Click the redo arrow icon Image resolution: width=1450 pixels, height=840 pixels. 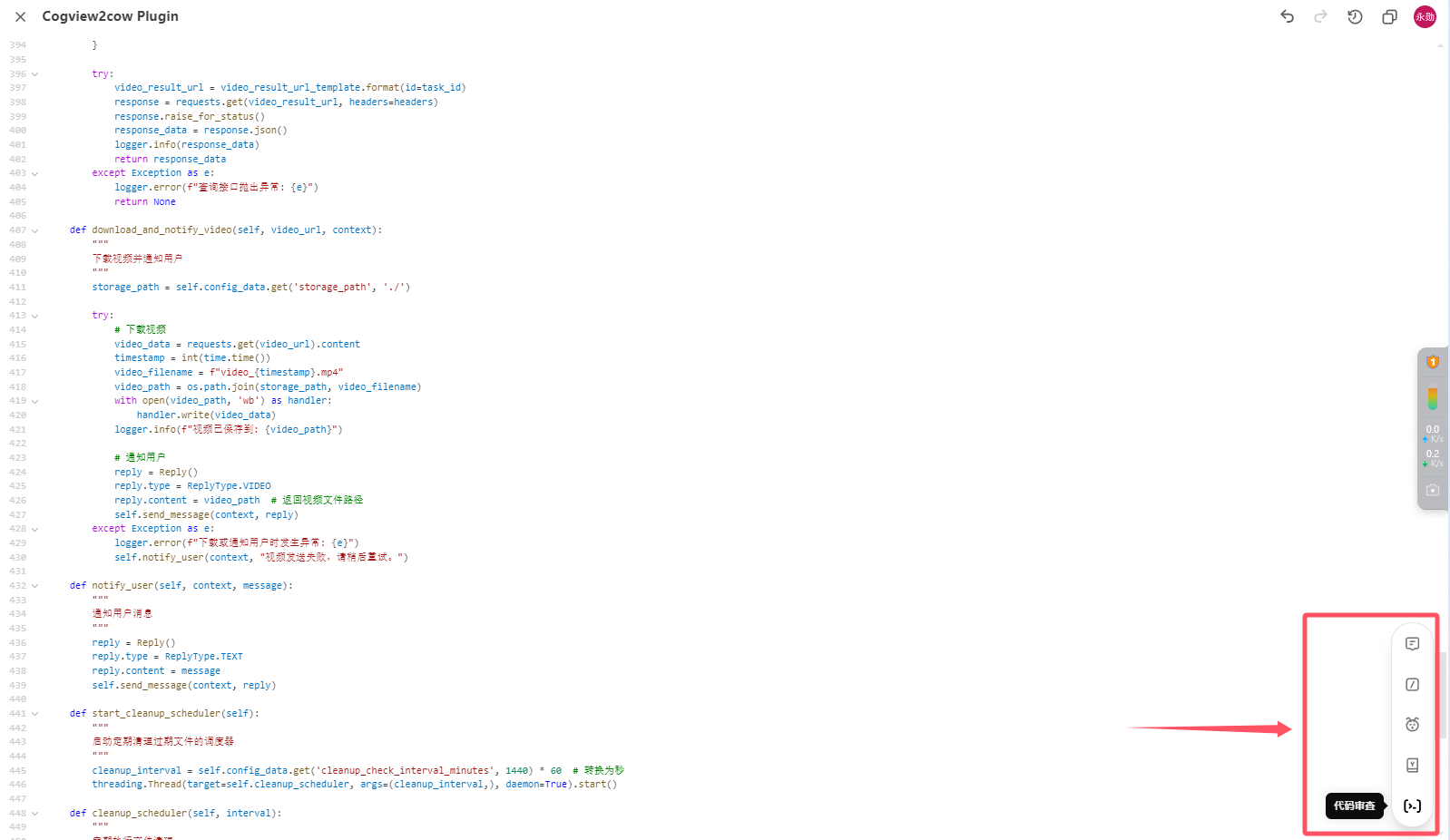[1320, 16]
